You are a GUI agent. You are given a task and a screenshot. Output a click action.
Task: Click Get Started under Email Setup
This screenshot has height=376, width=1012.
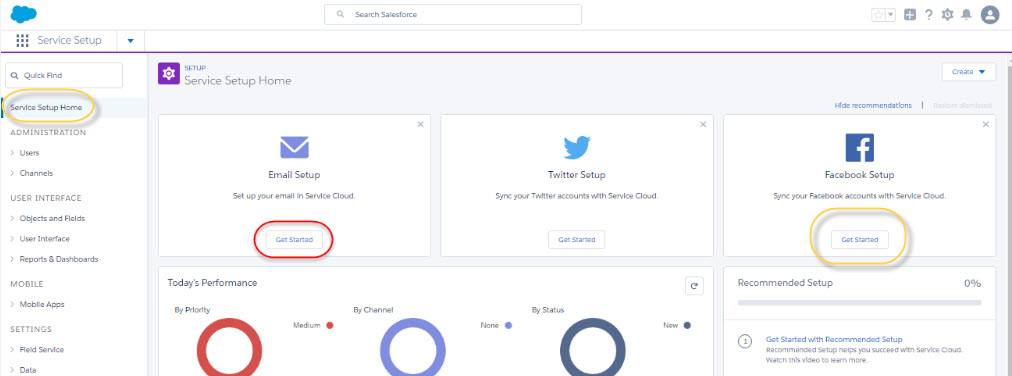pyautogui.click(x=294, y=239)
